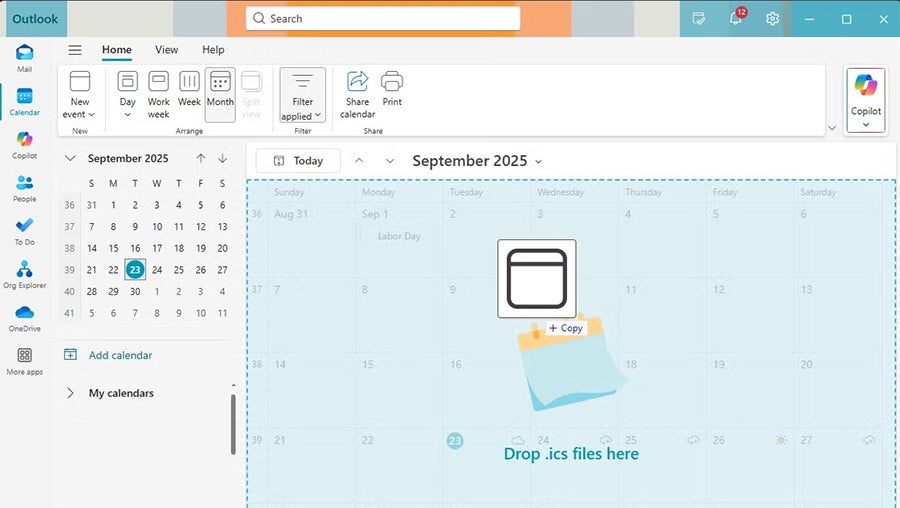Open the To Do app
The height and width of the screenshot is (508, 900).
[x=24, y=230]
